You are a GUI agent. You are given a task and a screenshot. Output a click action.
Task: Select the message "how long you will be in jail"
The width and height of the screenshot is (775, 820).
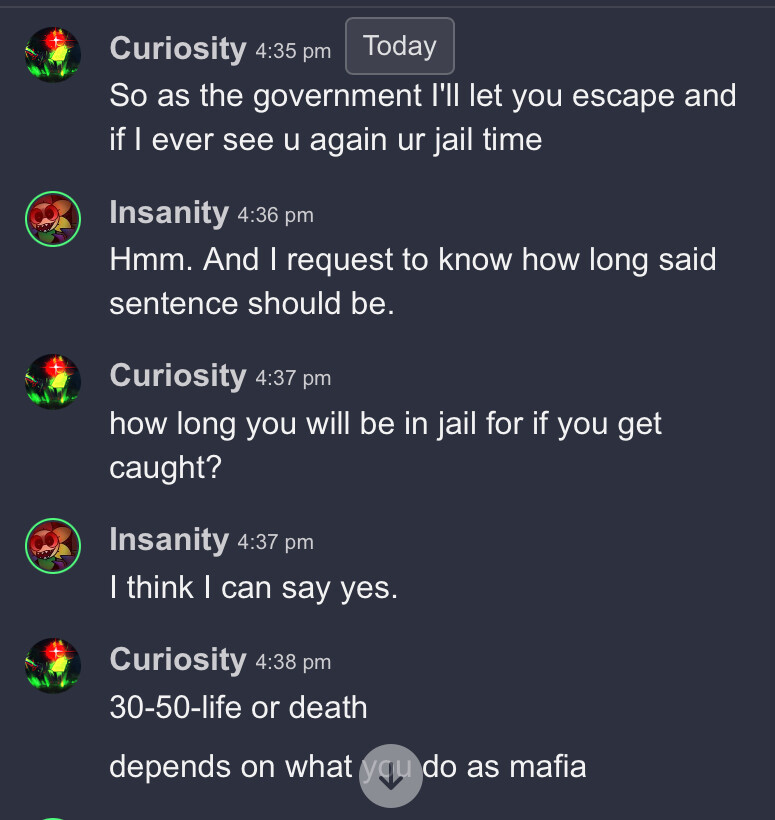point(385,444)
